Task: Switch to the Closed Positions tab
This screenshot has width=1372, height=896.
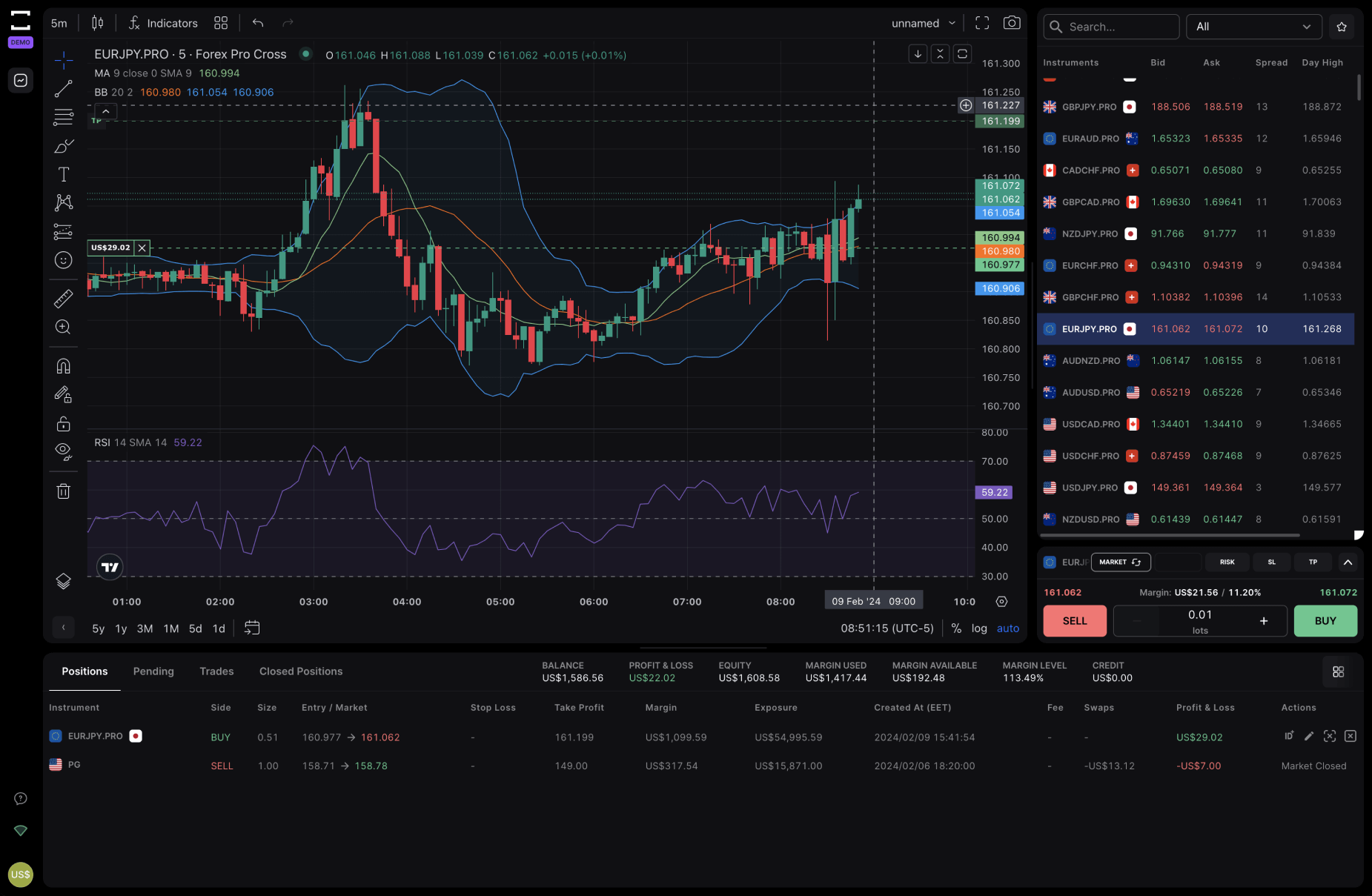Action: click(x=300, y=671)
